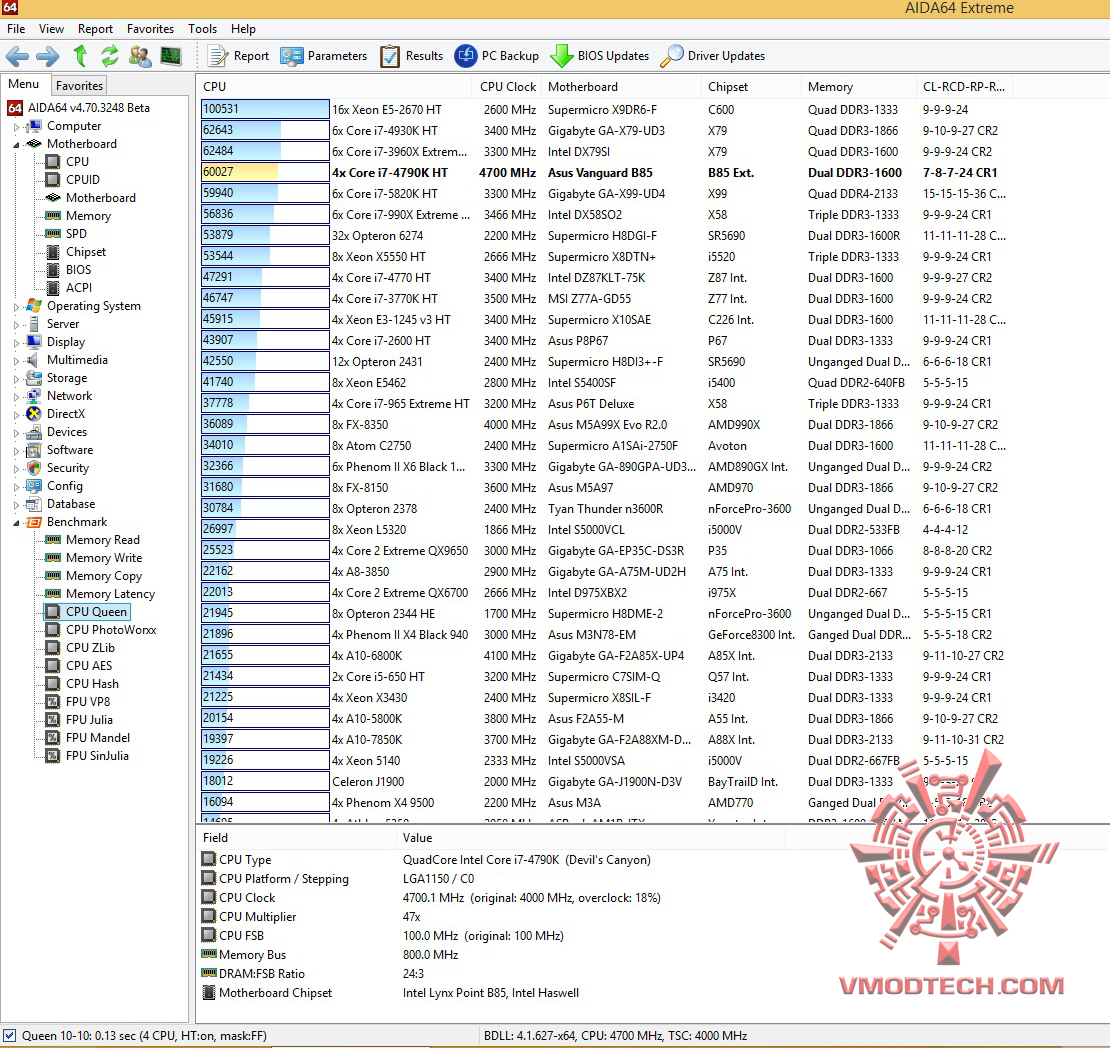The image size is (1110, 1048).
Task: Open the FPU Mandel benchmark
Action: [88, 738]
